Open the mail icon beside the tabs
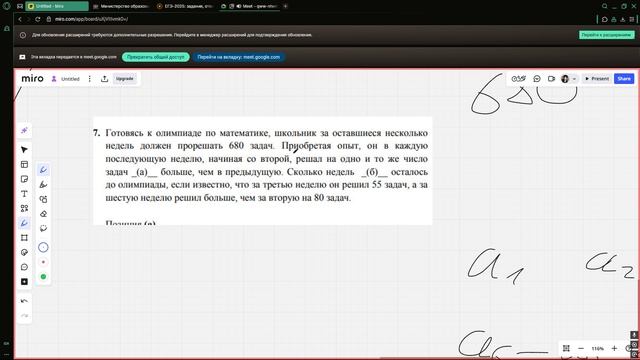The width and height of the screenshot is (640, 360). point(20,6)
